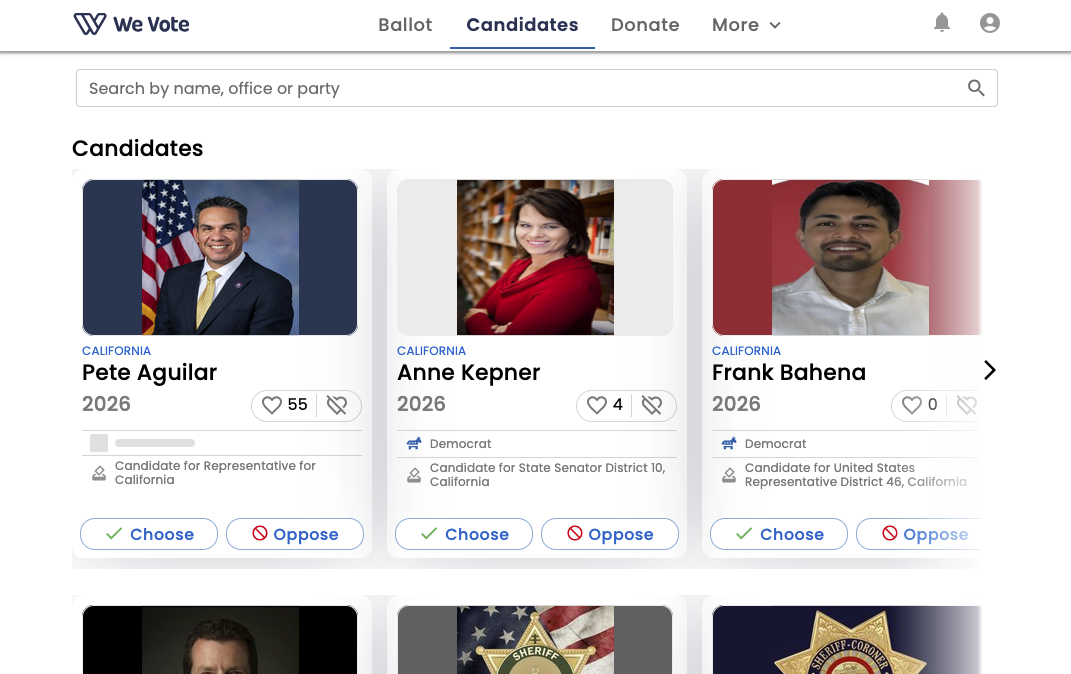Click CALIFORNIA label above Frank Bahena
Image resolution: width=1071 pixels, height=674 pixels.
pyautogui.click(x=746, y=351)
